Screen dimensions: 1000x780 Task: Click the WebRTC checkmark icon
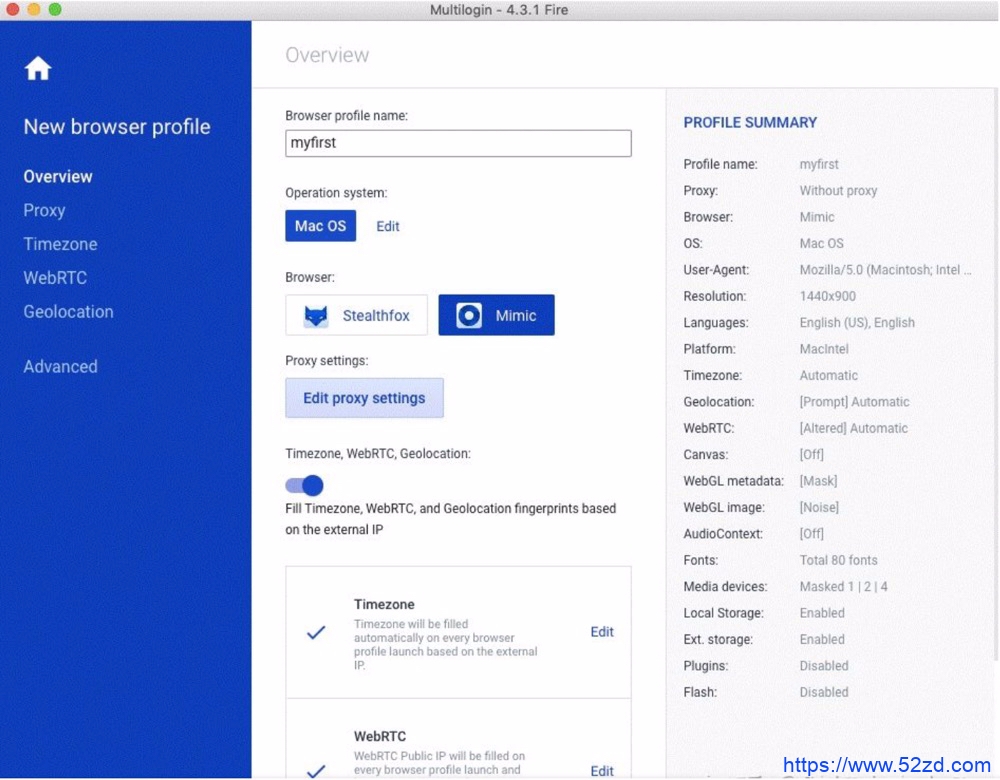point(316,770)
